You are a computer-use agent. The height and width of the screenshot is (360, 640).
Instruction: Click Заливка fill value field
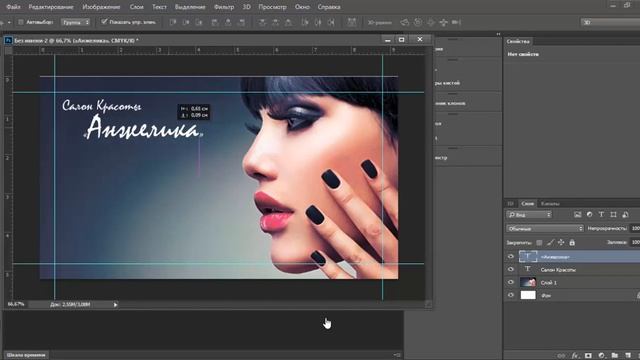pos(635,242)
